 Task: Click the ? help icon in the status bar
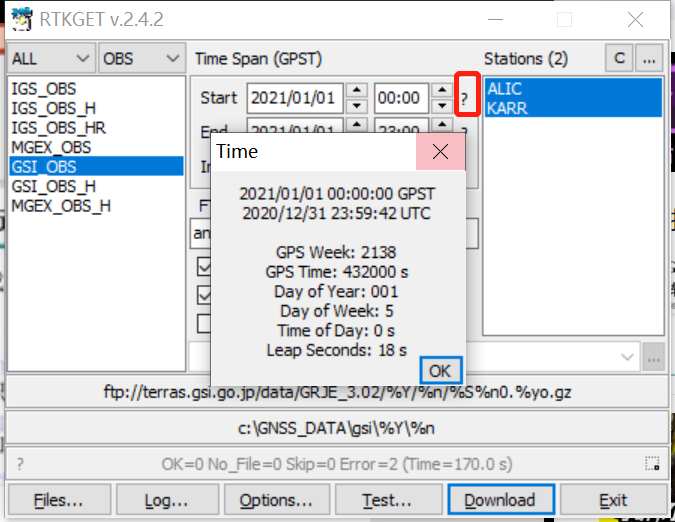(x=20, y=464)
